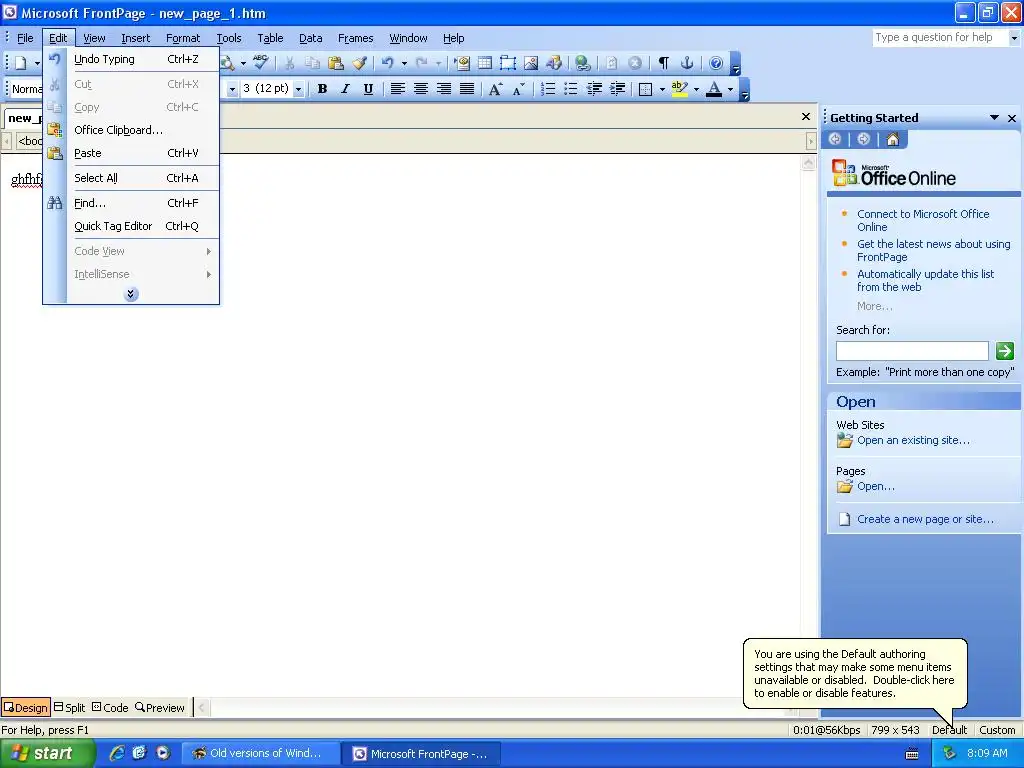
Task: Click Get the latest news about FrontPage
Action: tap(933, 251)
